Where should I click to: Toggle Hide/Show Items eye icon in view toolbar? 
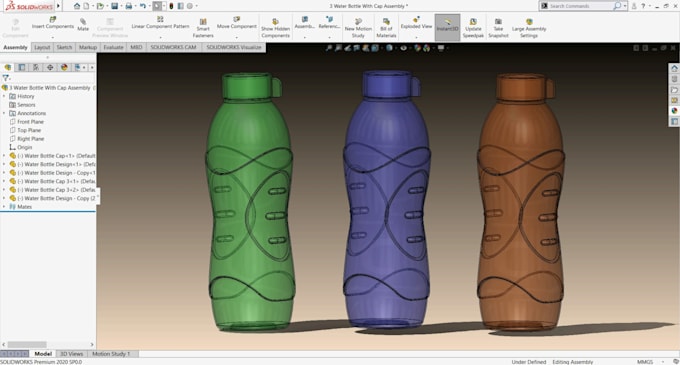(x=403, y=48)
